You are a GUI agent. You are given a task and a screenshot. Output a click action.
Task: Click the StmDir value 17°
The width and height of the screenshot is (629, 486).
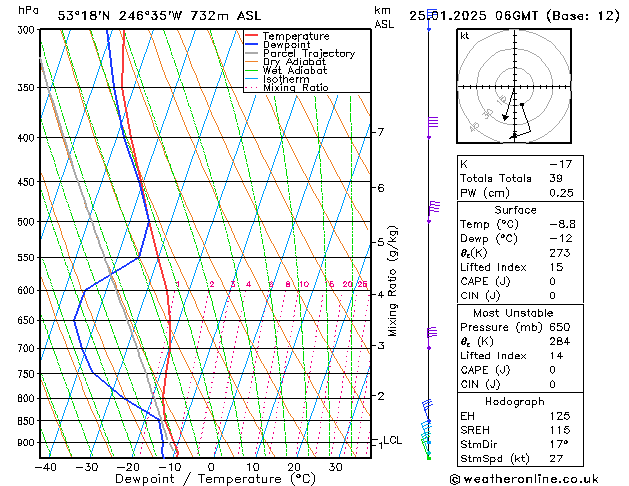tap(559, 444)
